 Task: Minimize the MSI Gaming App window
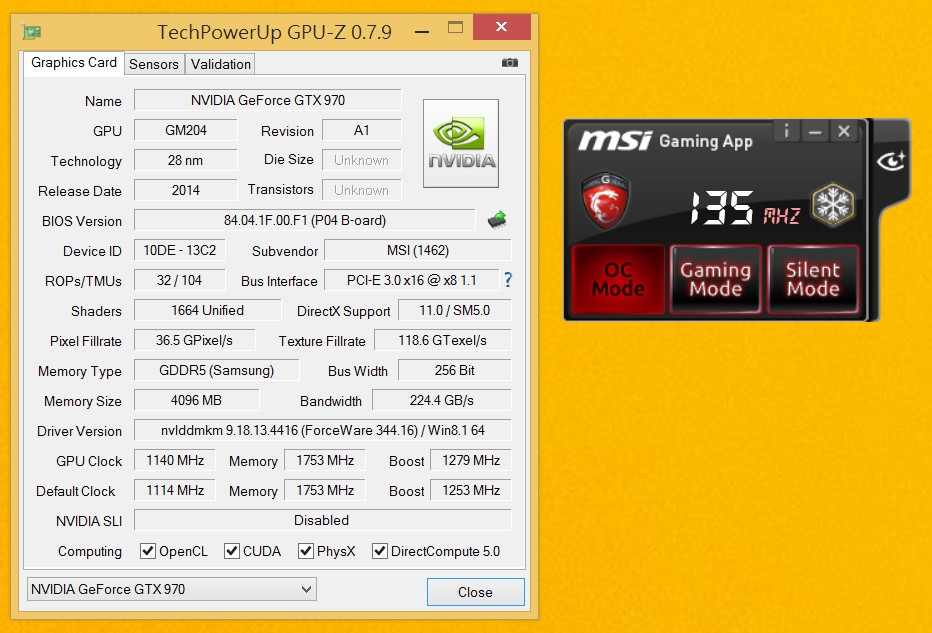pos(815,131)
